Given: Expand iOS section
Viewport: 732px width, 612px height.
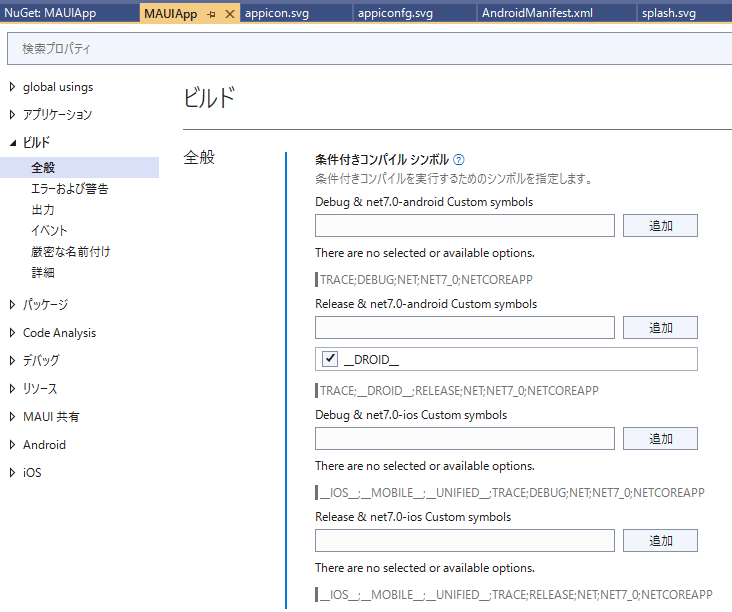Looking at the screenshot, I should pyautogui.click(x=12, y=473).
